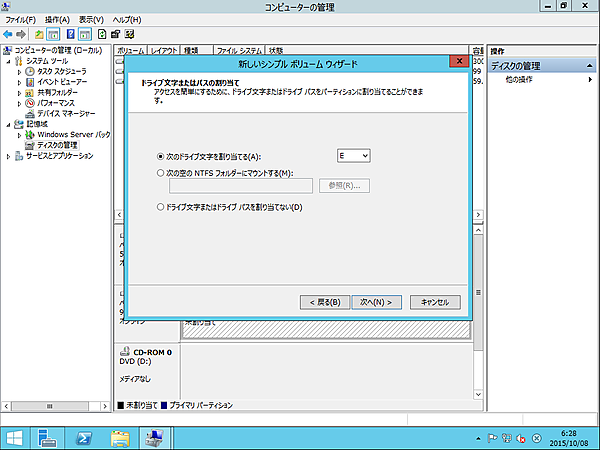Click the Refresh toolbar icon
This screenshot has height=450, width=600.
102,34
